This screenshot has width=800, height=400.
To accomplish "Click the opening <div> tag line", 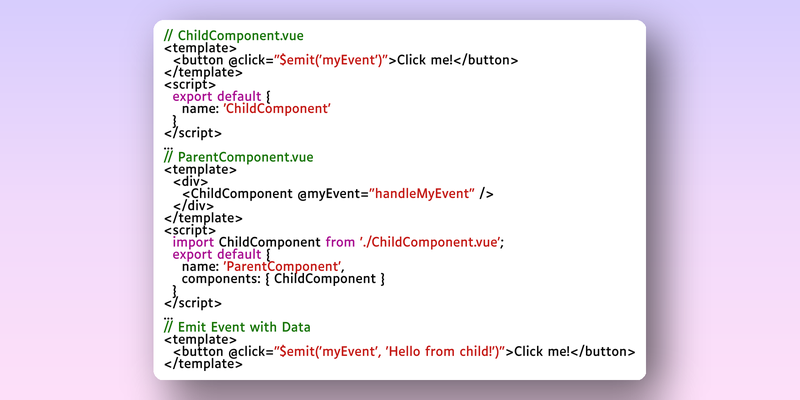I will click(190, 182).
